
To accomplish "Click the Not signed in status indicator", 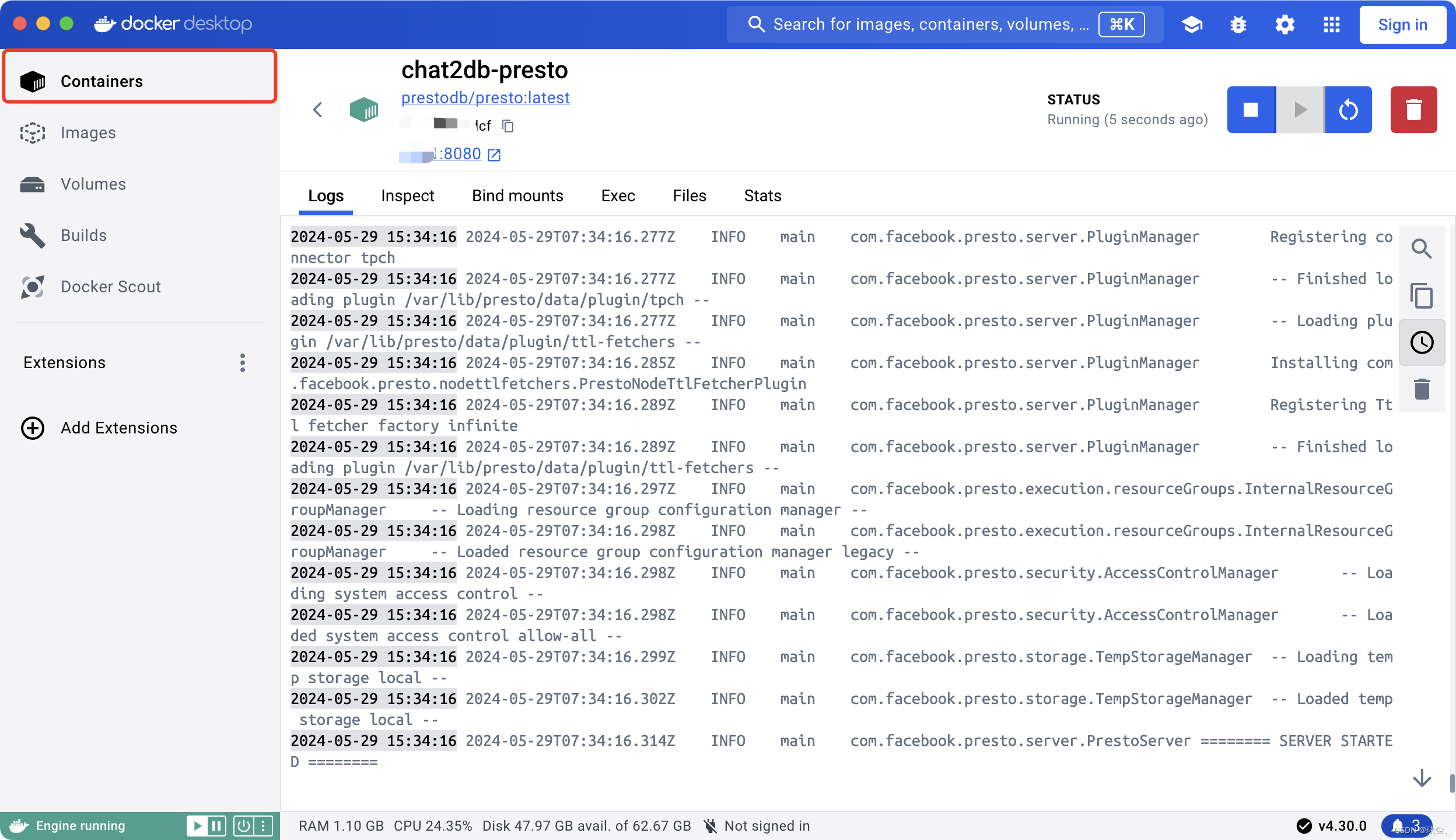I will tap(757, 826).
